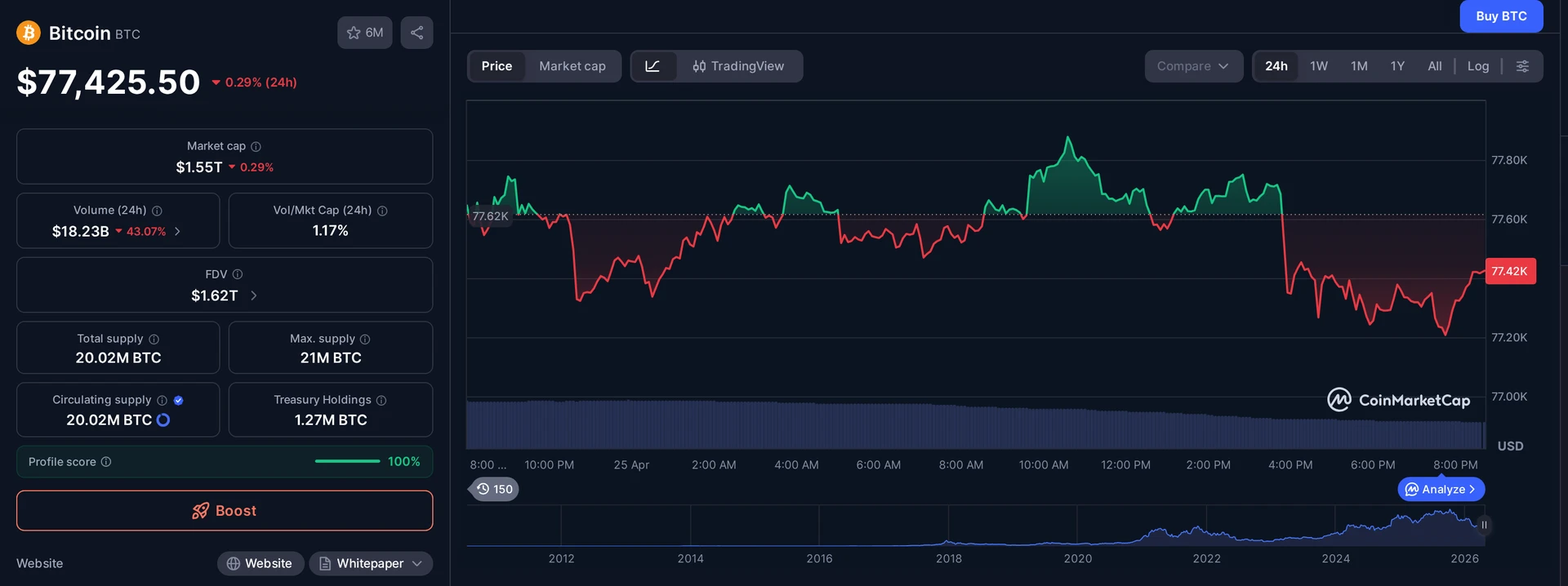This screenshot has height=586, width=1568.
Task: Click the $18.23B volume value
Action: (80, 232)
